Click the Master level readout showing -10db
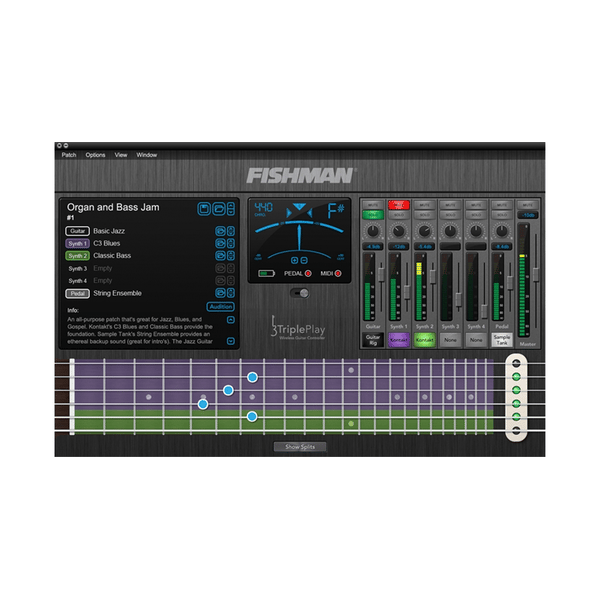Image resolution: width=600 pixels, height=600 pixels. click(528, 215)
